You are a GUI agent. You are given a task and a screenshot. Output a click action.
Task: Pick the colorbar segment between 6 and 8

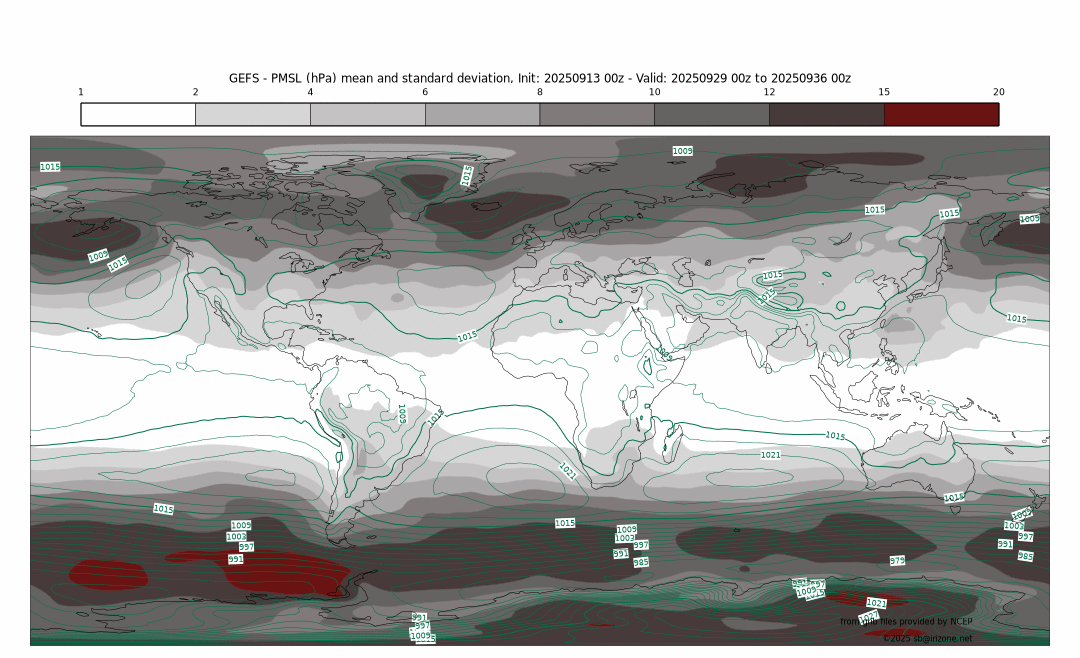482,114
